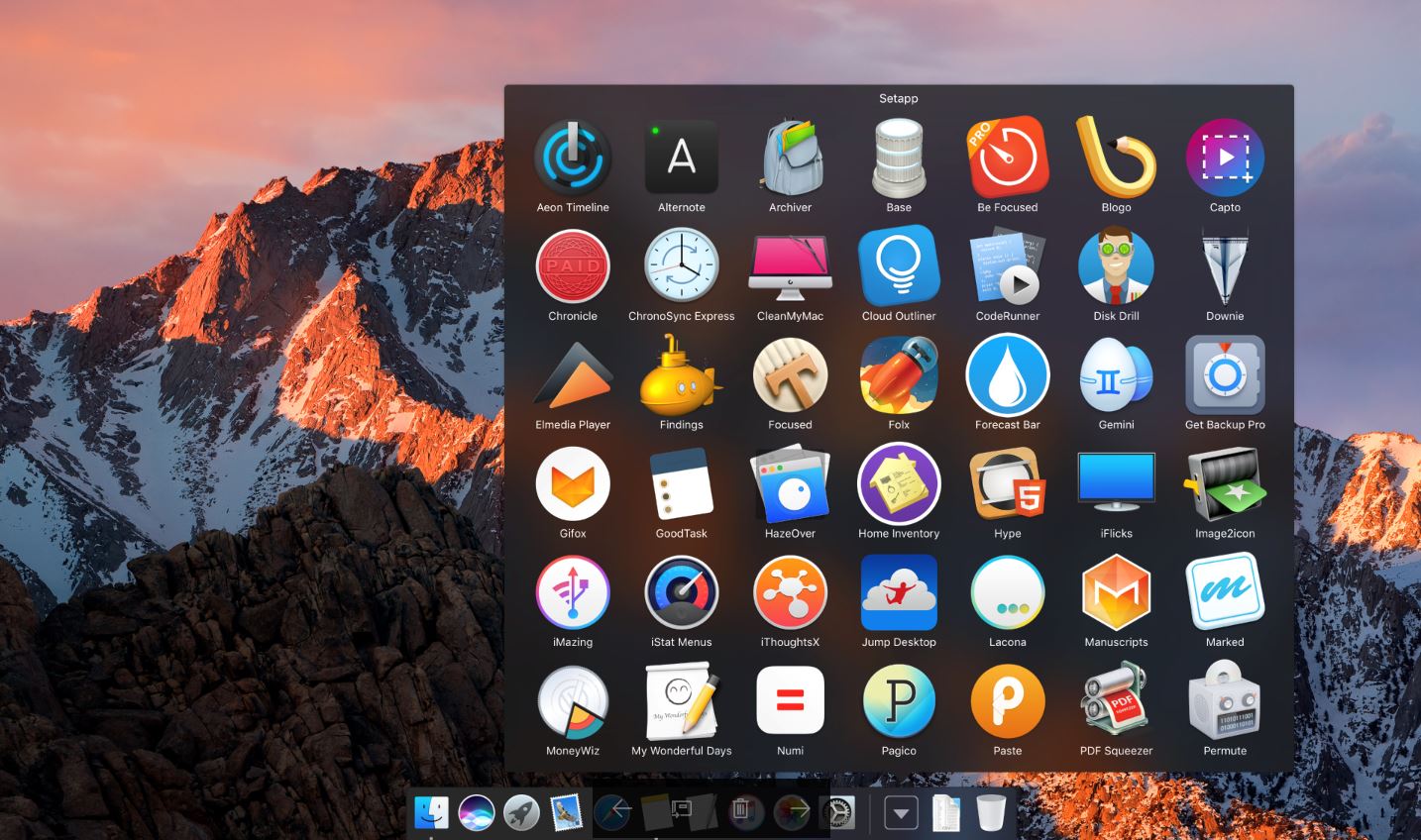Image resolution: width=1421 pixels, height=840 pixels.
Task: Open HazeOver
Action: point(791,484)
